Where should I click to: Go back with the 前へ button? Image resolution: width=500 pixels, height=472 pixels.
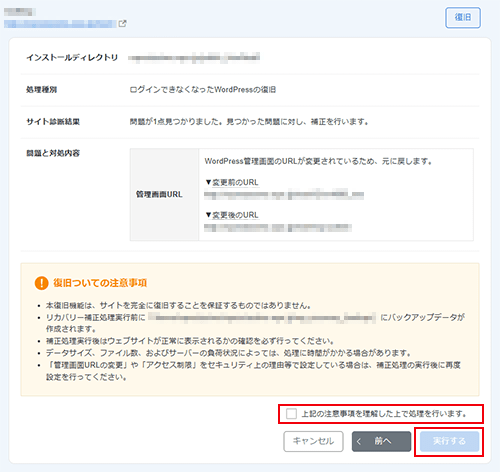click(381, 441)
